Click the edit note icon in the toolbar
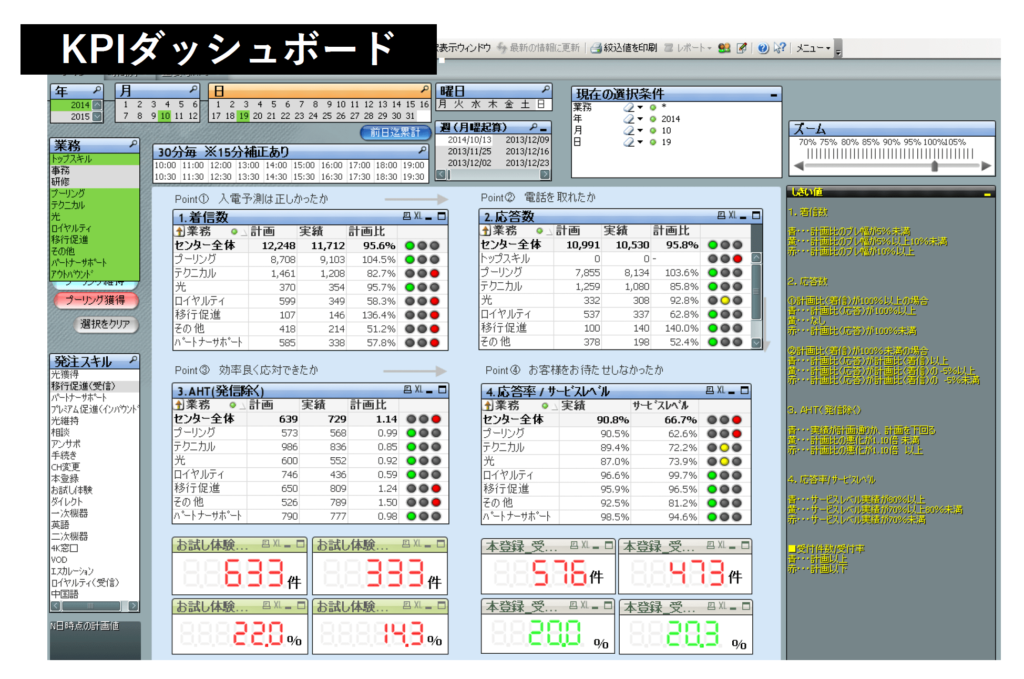The image size is (1024, 679). click(742, 48)
